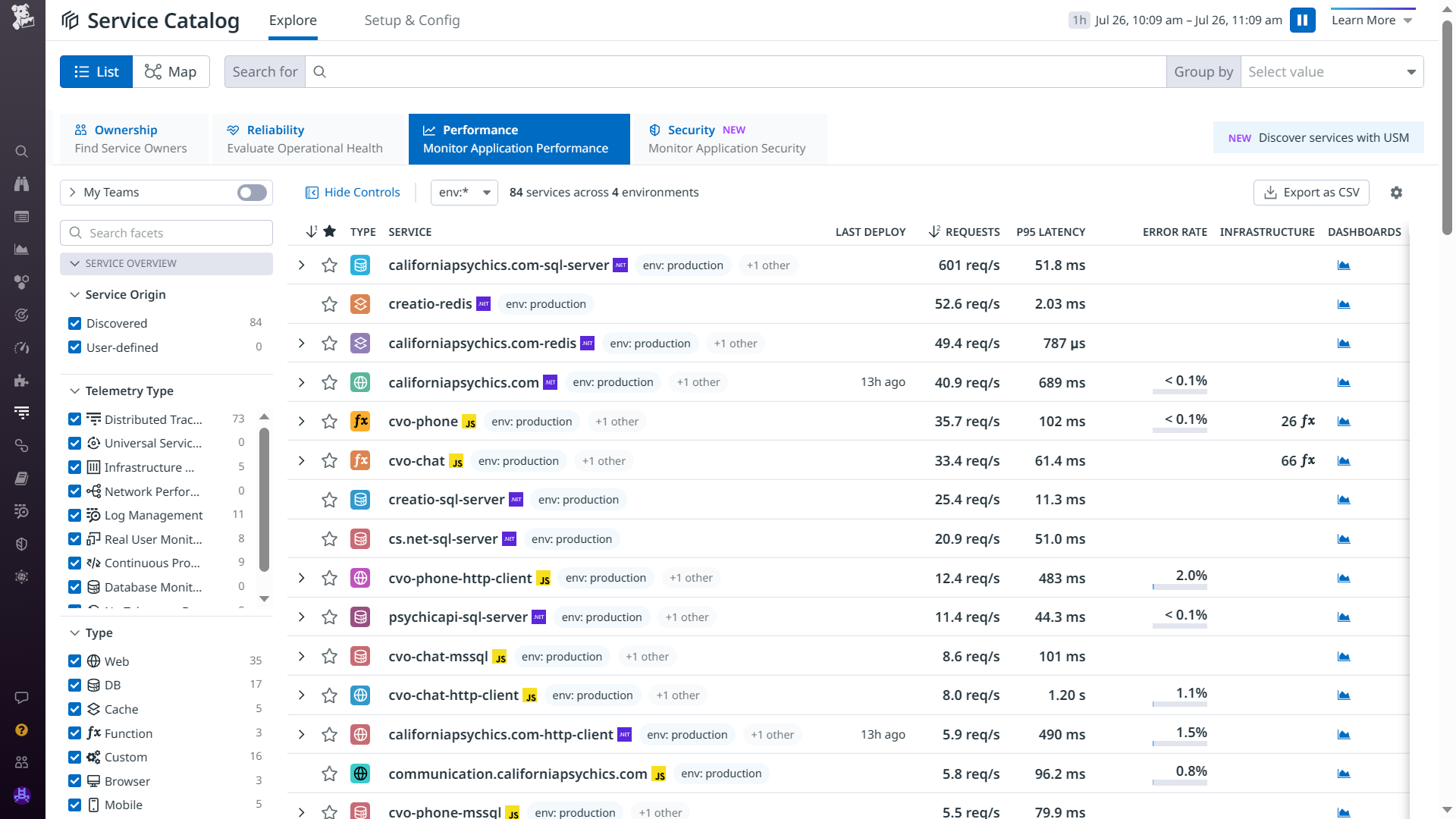Click help question mark in sidebar
The height and width of the screenshot is (819, 1456).
pos(22,730)
